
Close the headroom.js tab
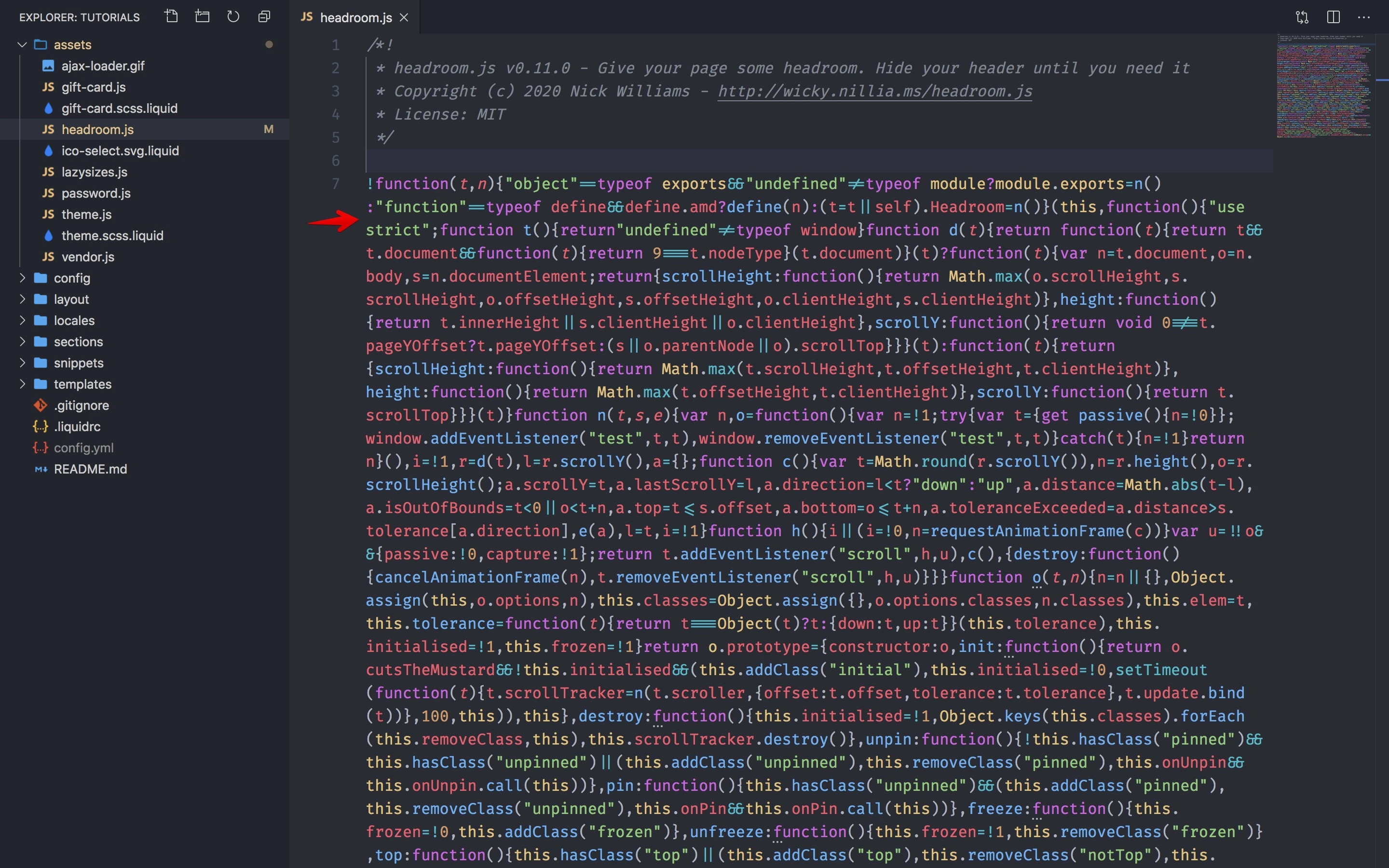404,17
